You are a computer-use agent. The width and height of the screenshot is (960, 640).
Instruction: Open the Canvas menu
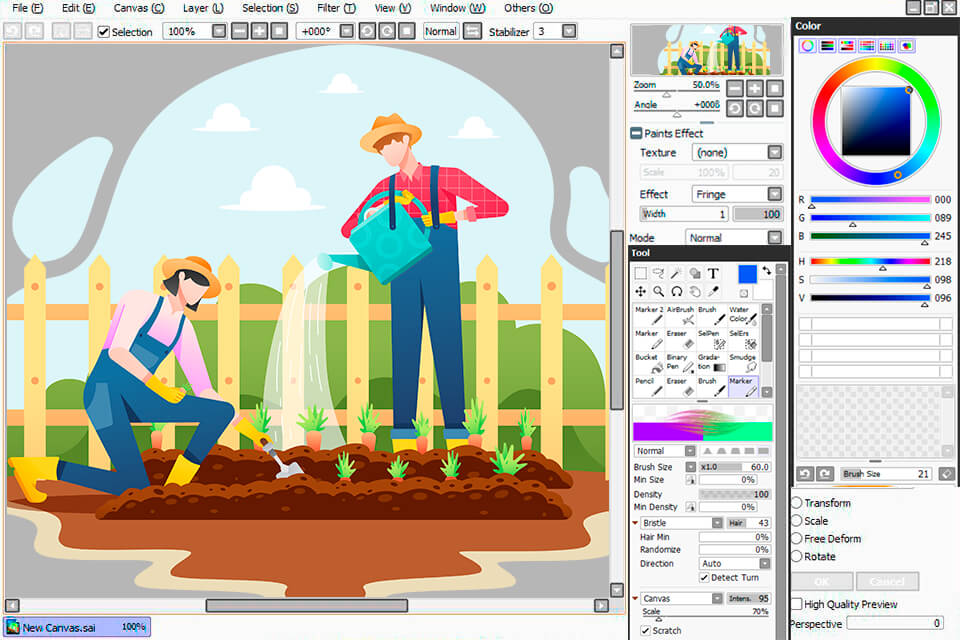139,8
